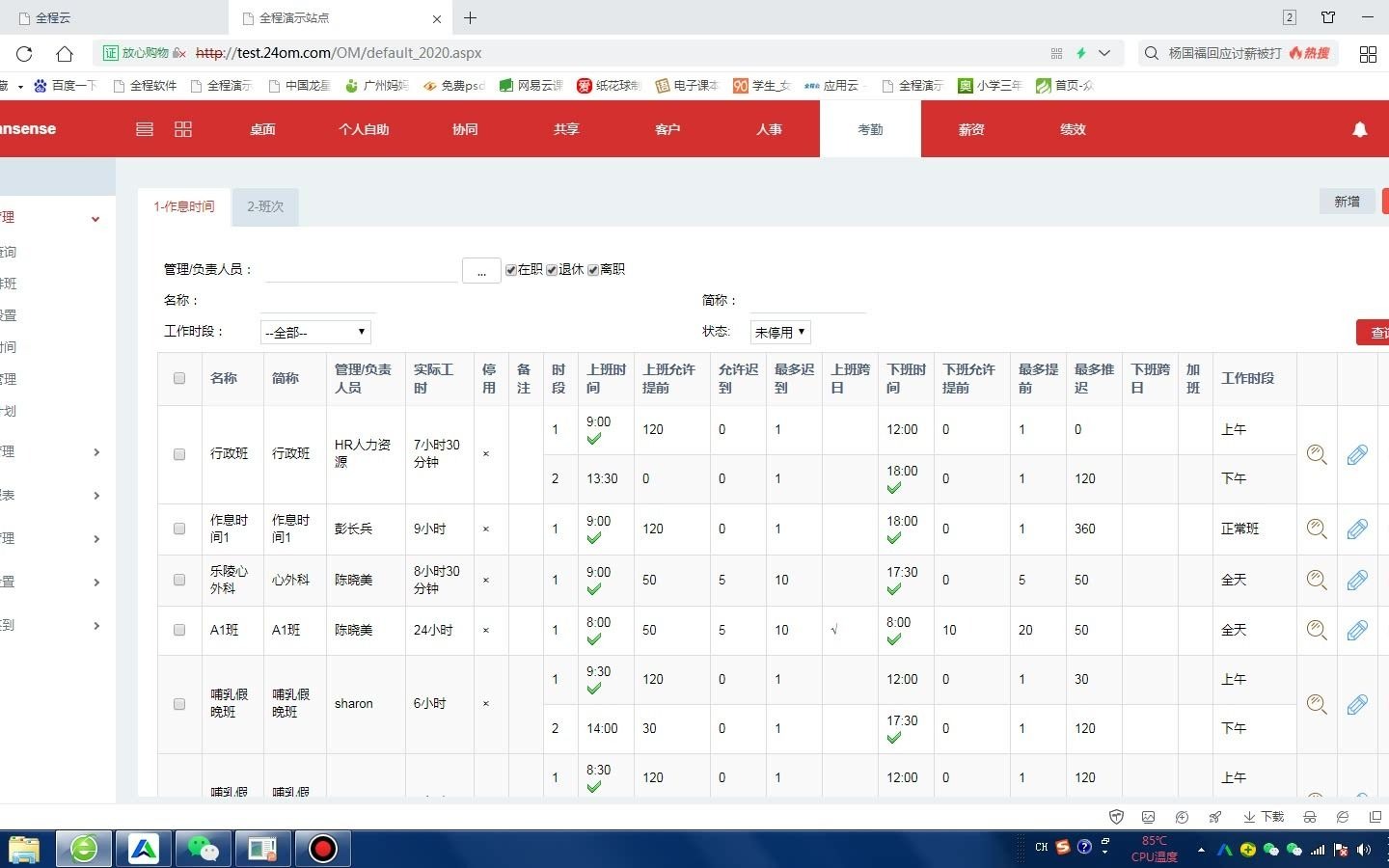Click the browser refresh icon
Screen dimensions: 1389x868
24,53
